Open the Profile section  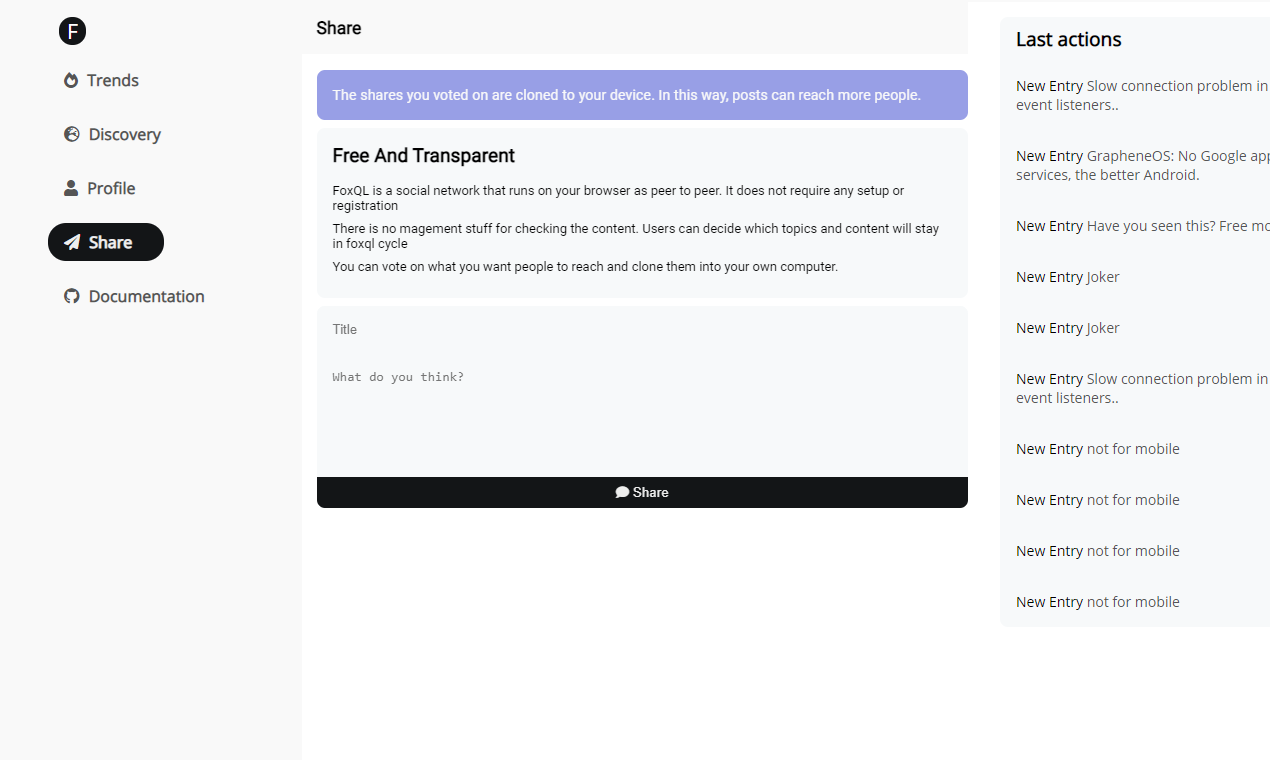point(110,188)
